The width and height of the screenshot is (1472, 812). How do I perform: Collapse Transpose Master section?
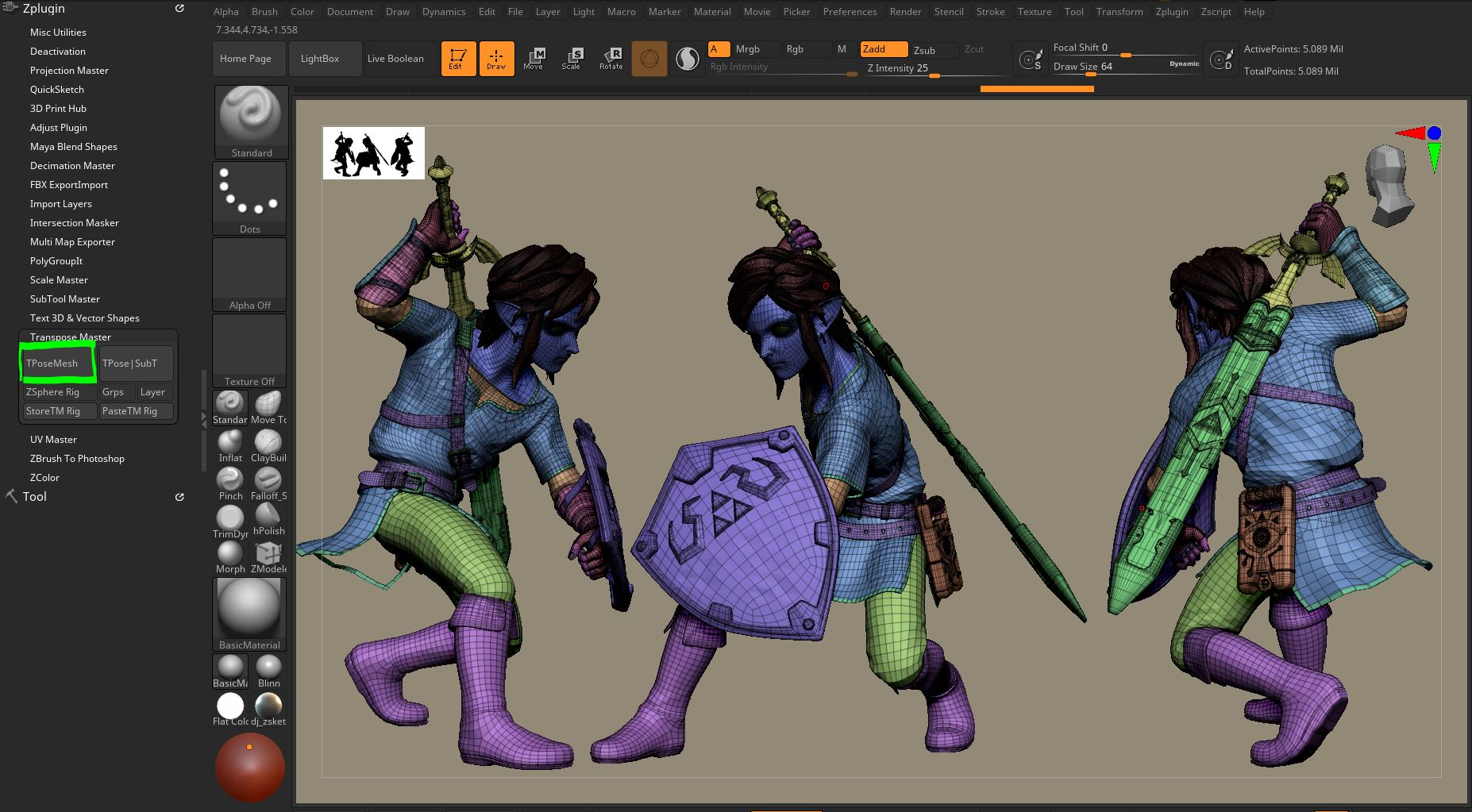click(71, 337)
